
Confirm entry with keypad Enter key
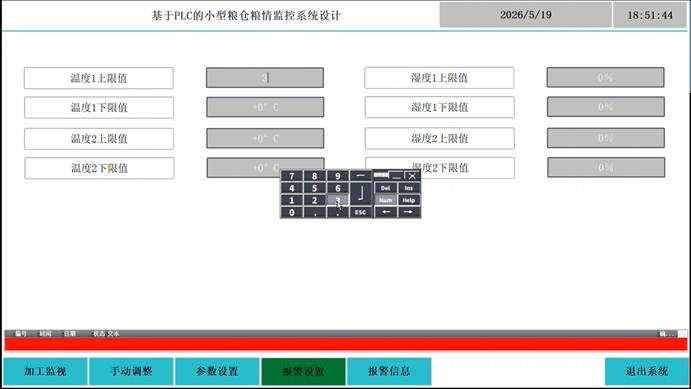(x=360, y=194)
